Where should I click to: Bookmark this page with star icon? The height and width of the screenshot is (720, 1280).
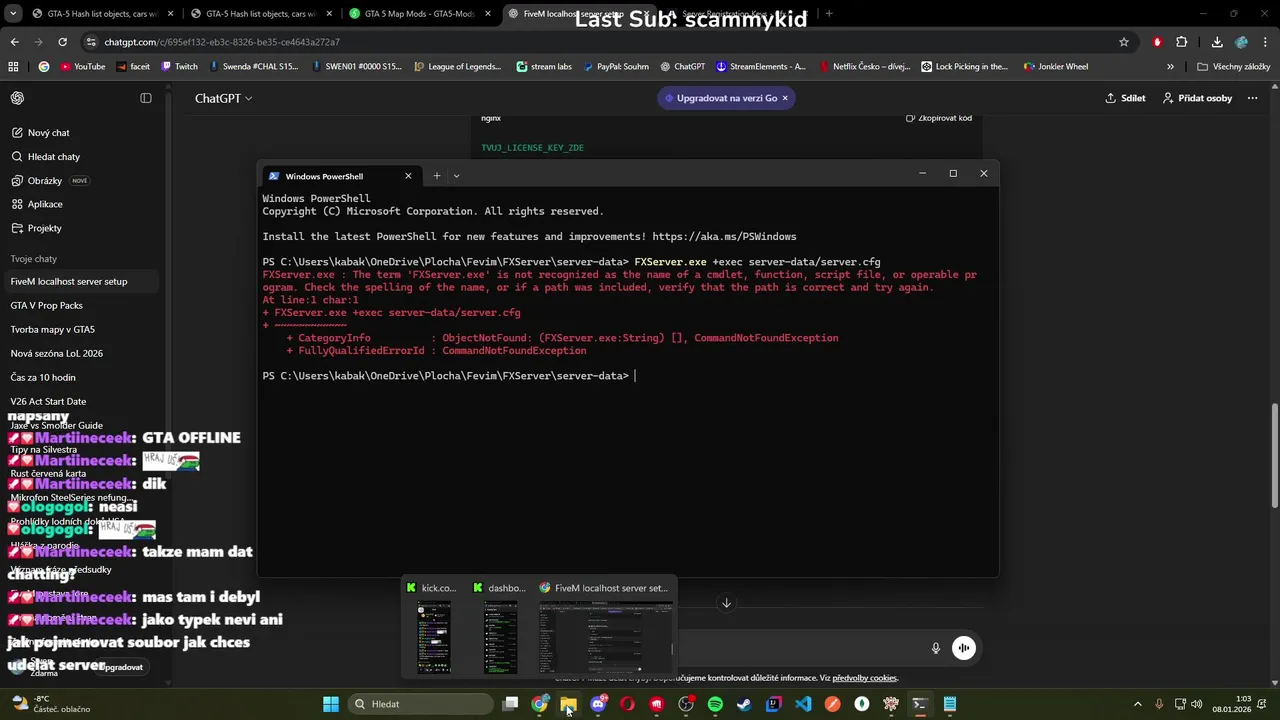tap(1124, 42)
